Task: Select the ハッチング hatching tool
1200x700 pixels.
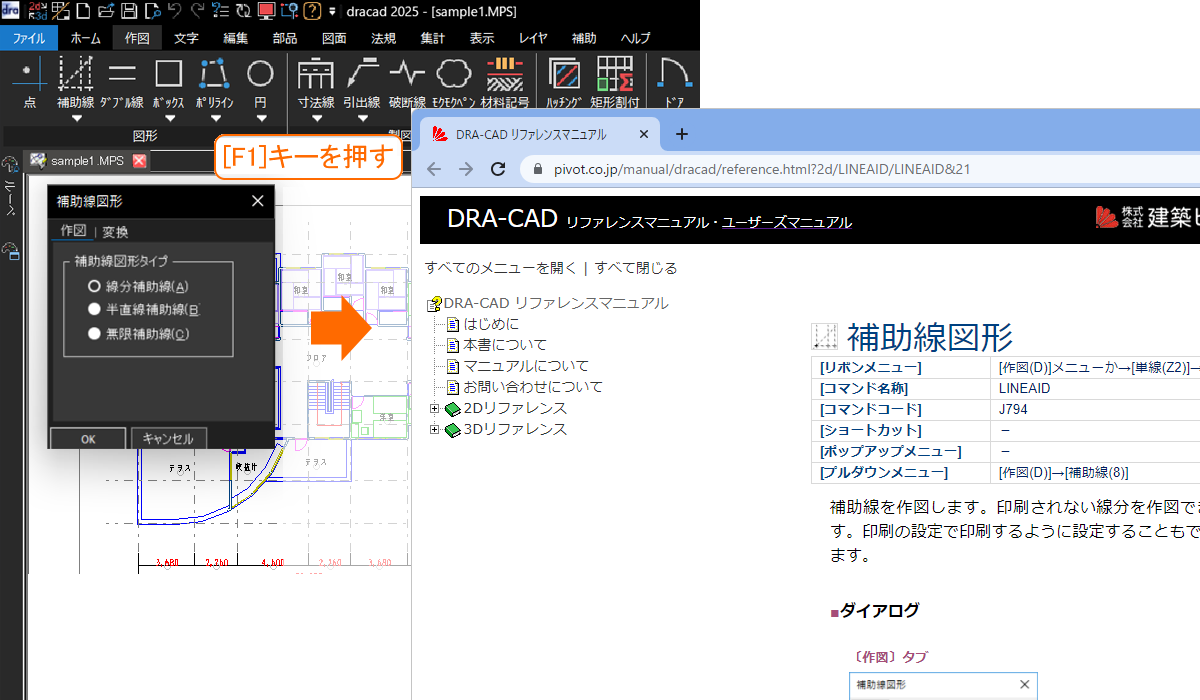Action: pos(566,82)
